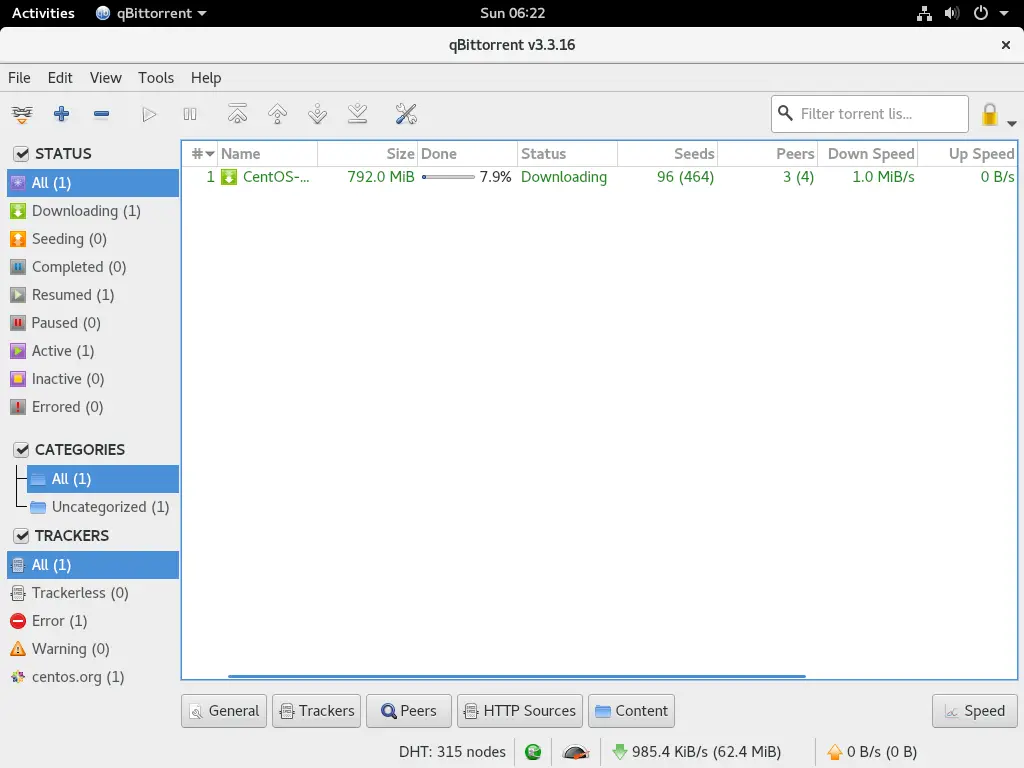Viewport: 1024px width, 768px height.
Task: Click the connection status globe icon in status bar
Action: tap(533, 752)
